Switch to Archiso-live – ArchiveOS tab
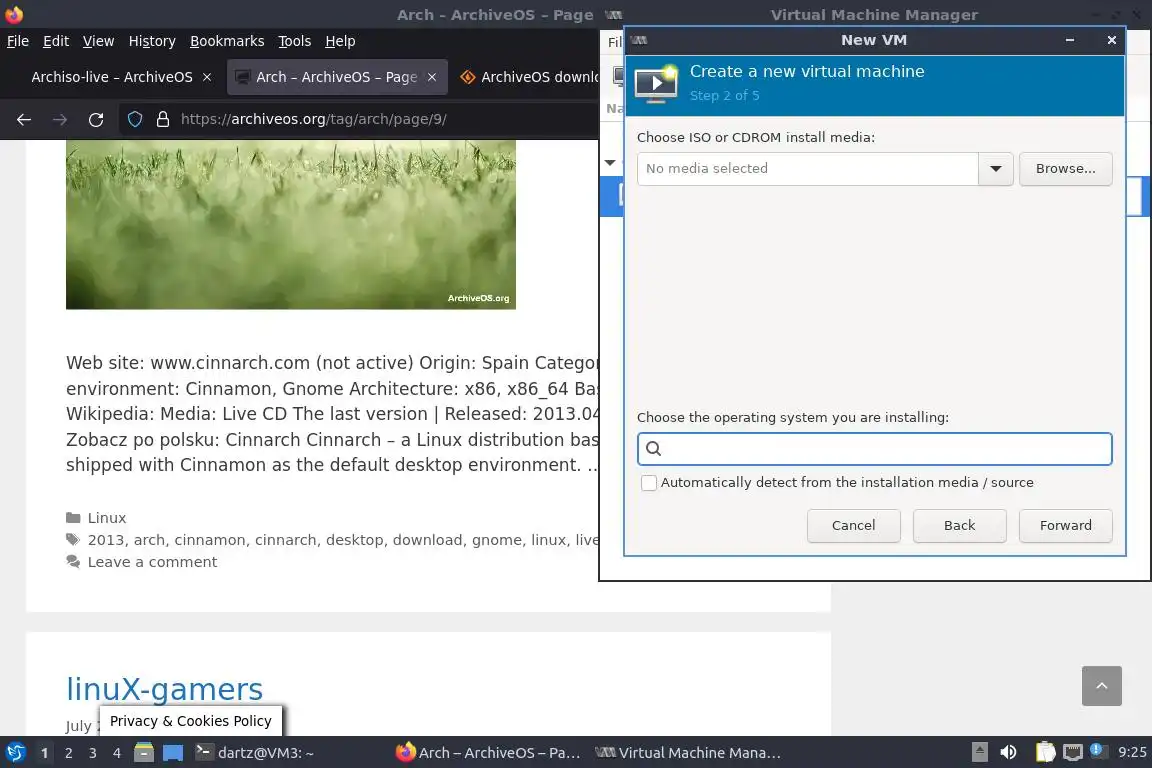This screenshot has width=1152, height=768. click(x=112, y=77)
